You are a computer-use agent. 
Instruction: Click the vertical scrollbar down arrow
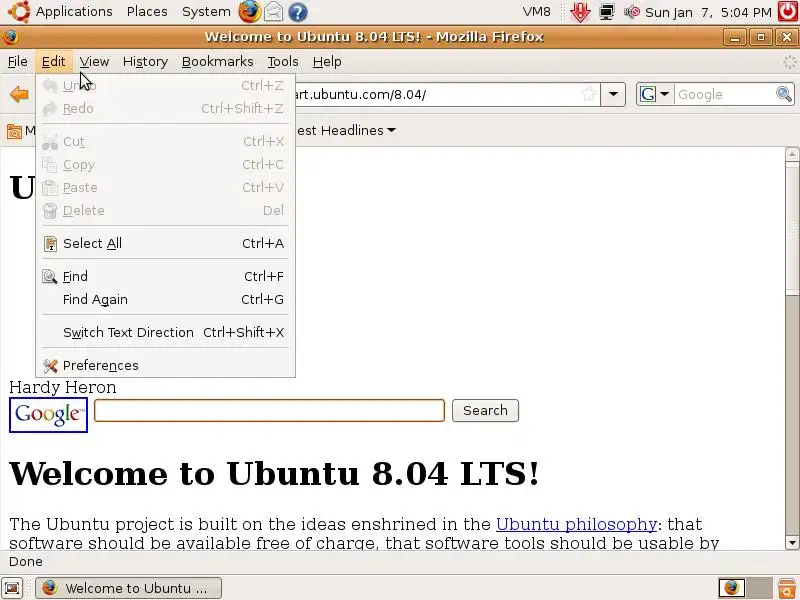pyautogui.click(x=792, y=542)
